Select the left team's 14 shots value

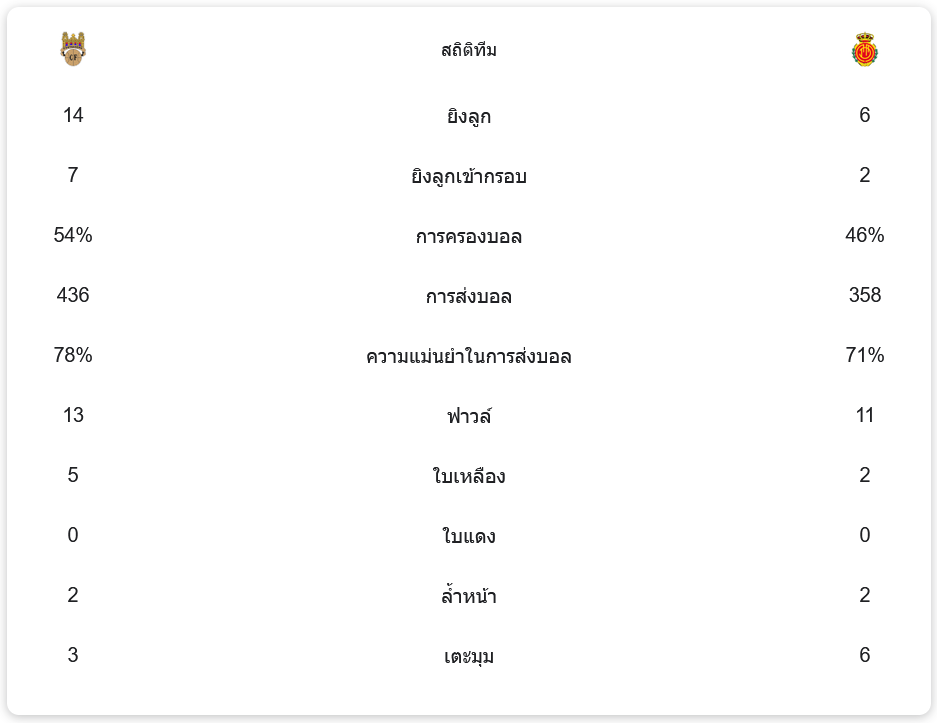[x=73, y=115]
